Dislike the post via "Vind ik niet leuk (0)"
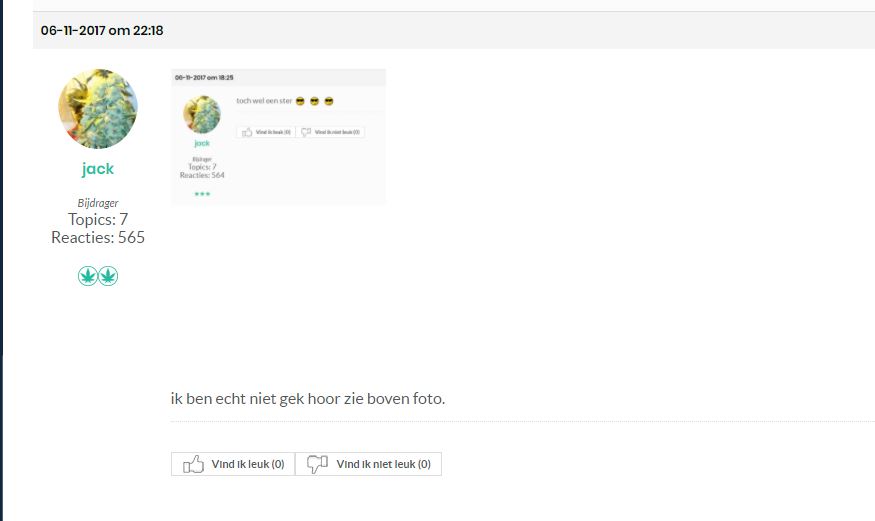Viewport: 875px width, 521px height. [368, 464]
